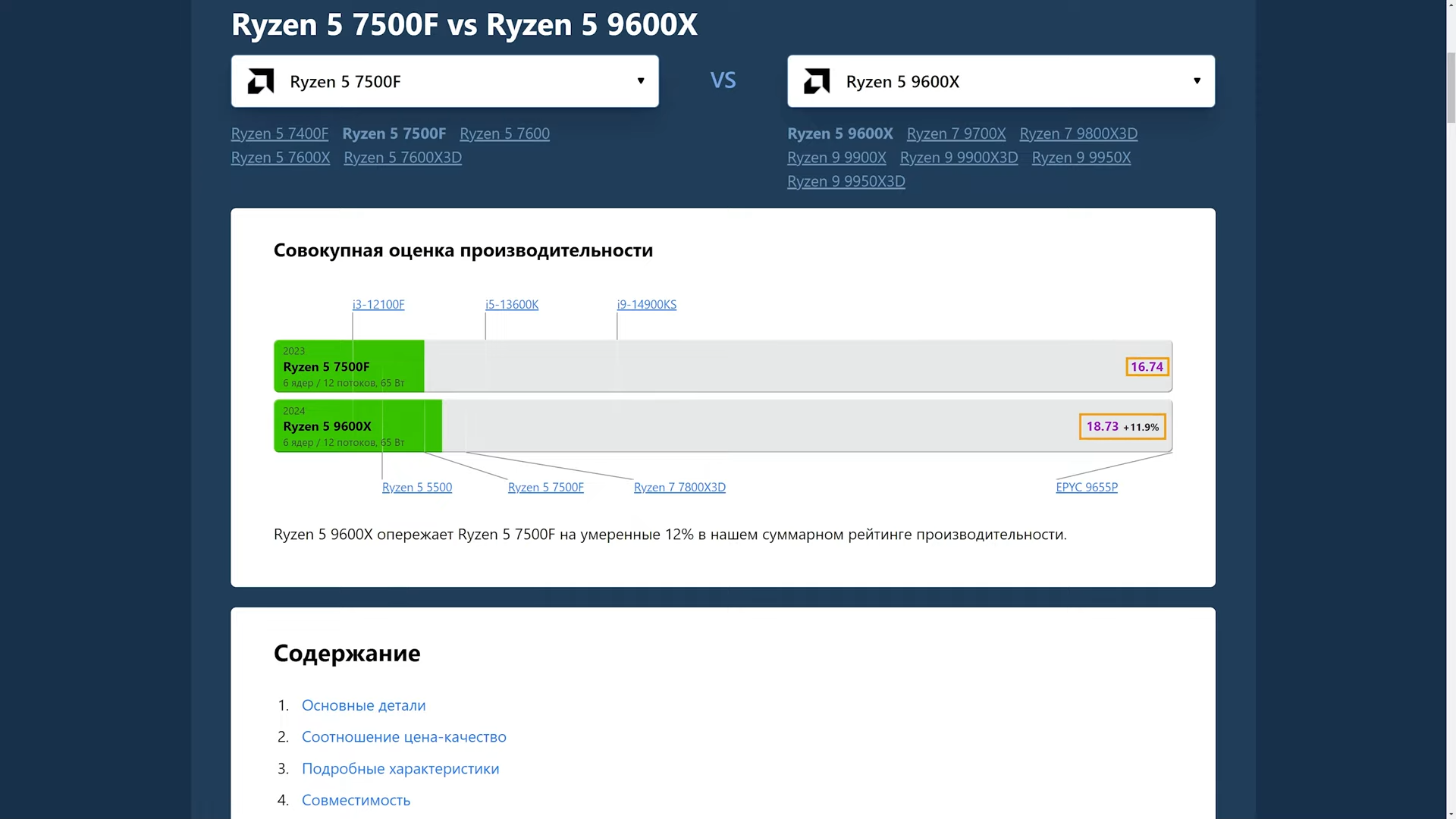Click AMD logo in Ryzen 5 9600X selector
Image resolution: width=1456 pixels, height=819 pixels.
pos(817,81)
